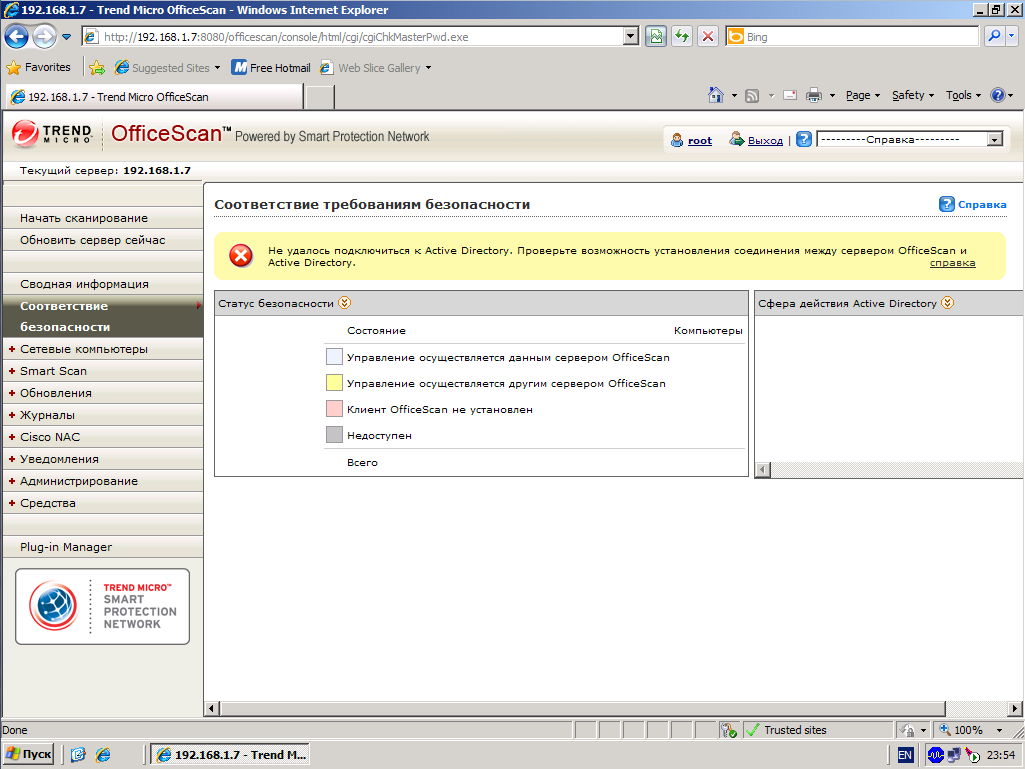The height and width of the screenshot is (769, 1025).
Task: Click the light blue swatch for this server
Action: pyautogui.click(x=334, y=356)
